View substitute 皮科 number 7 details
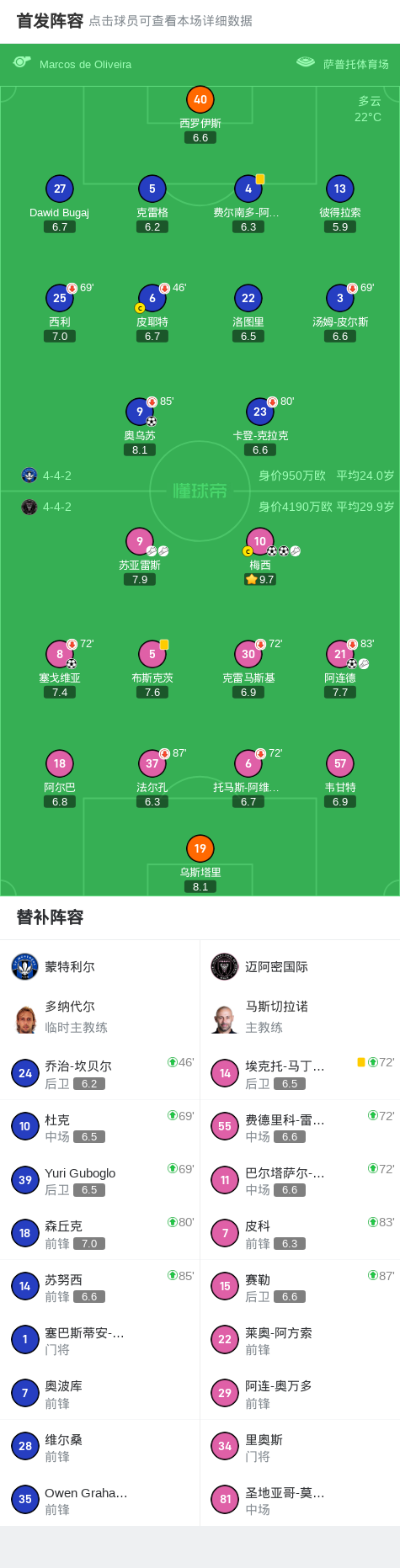The image size is (400, 1568). point(301,1233)
